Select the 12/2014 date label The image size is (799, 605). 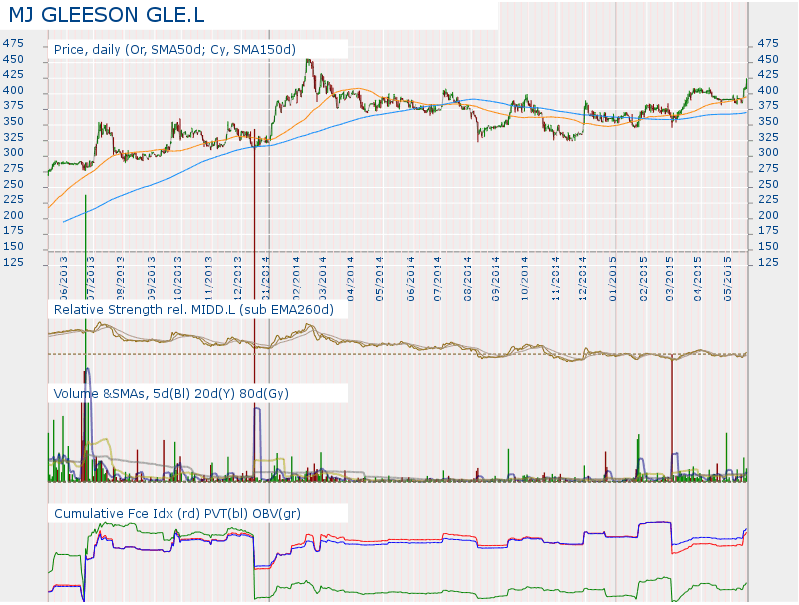(583, 279)
